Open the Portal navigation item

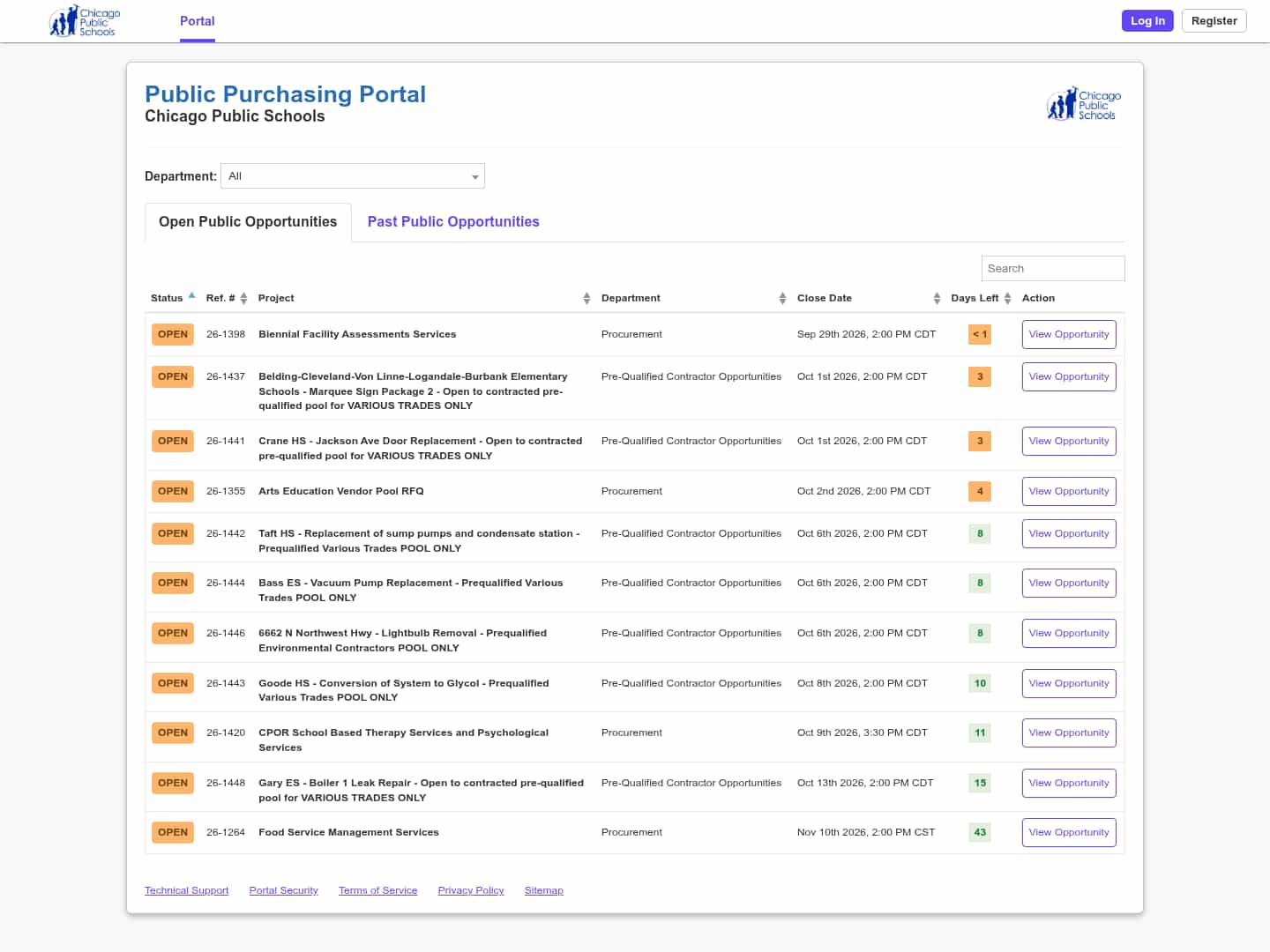198,21
